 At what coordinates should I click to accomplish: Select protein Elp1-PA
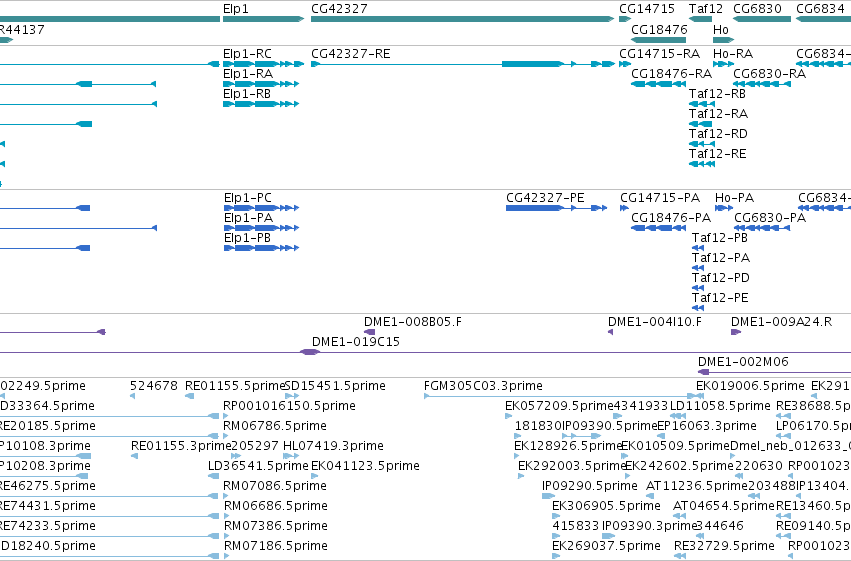coord(262,228)
